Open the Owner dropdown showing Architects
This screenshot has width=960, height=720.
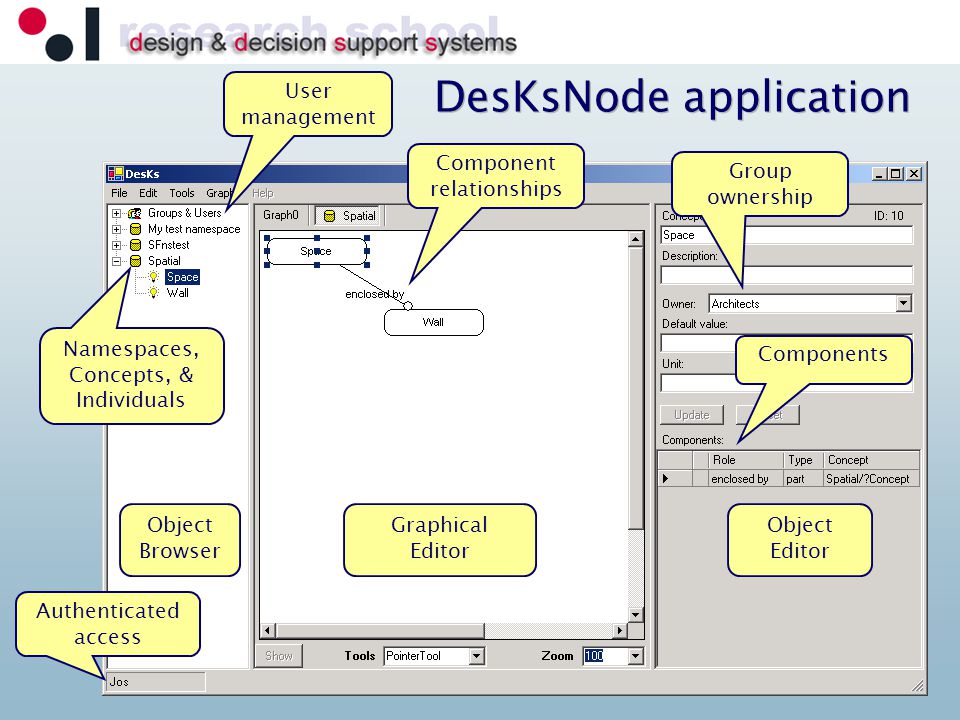point(904,304)
